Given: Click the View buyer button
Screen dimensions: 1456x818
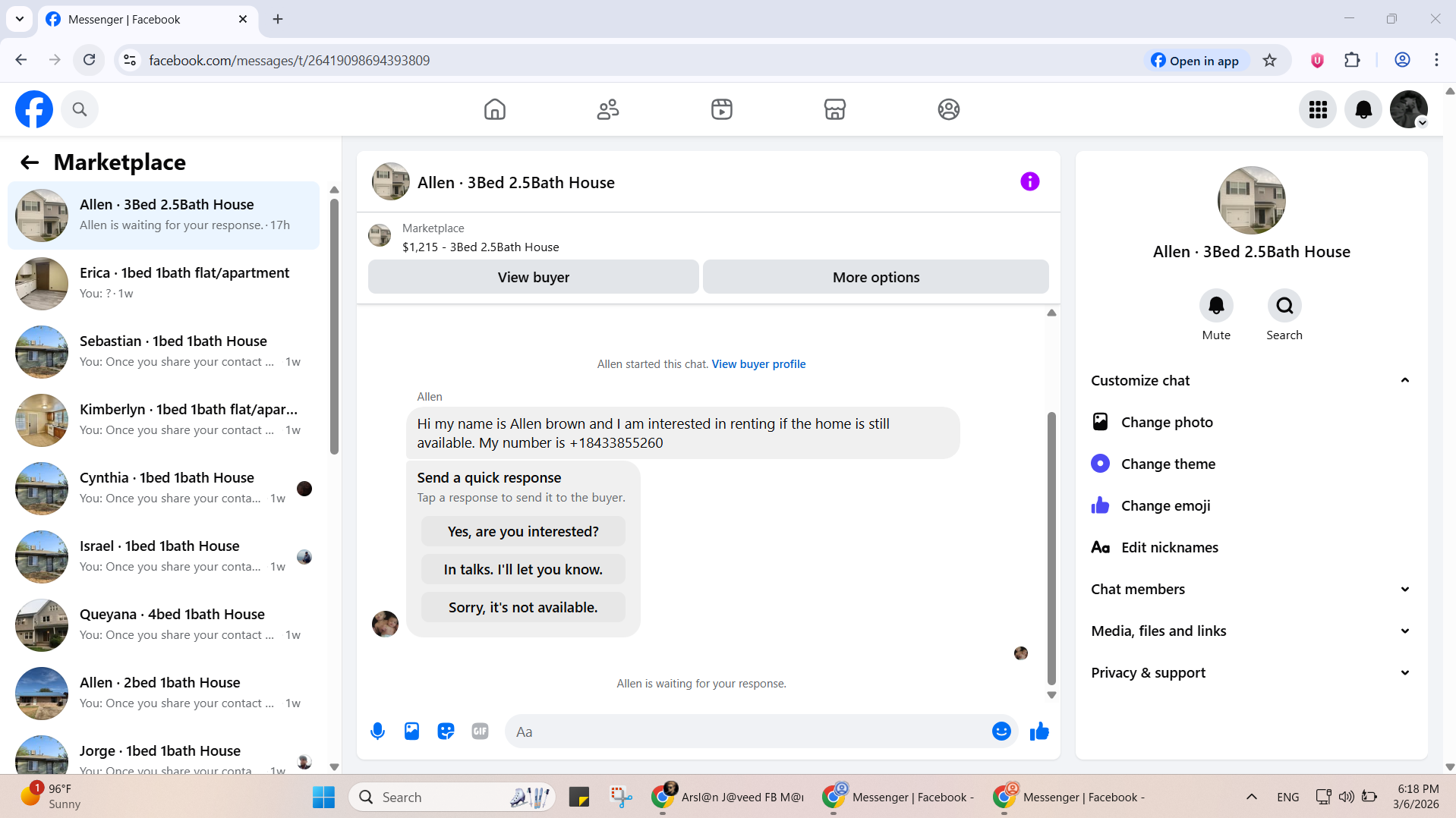Looking at the screenshot, I should (x=533, y=278).
